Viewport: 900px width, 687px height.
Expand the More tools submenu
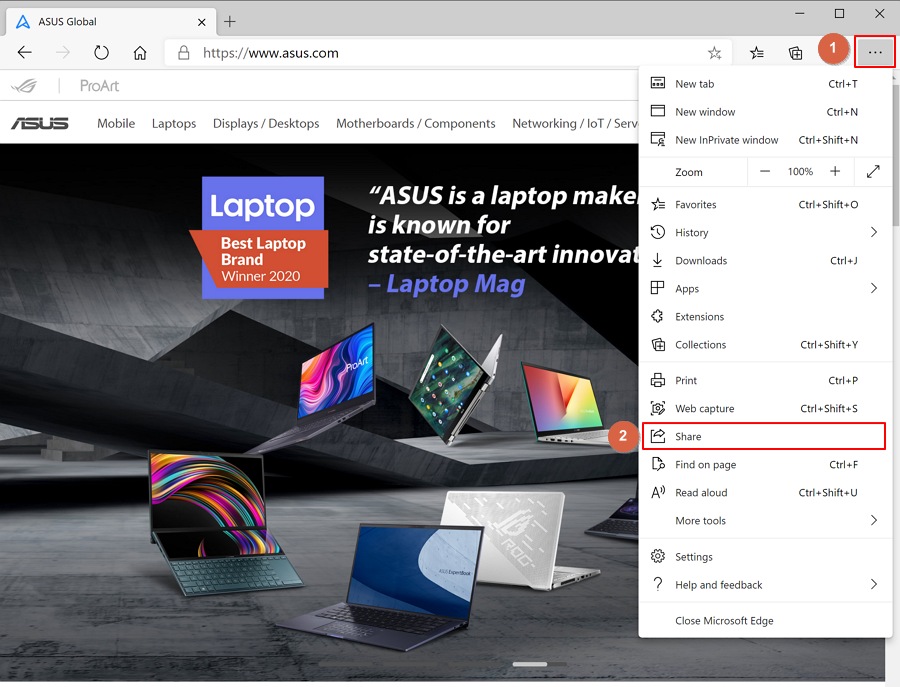click(765, 521)
